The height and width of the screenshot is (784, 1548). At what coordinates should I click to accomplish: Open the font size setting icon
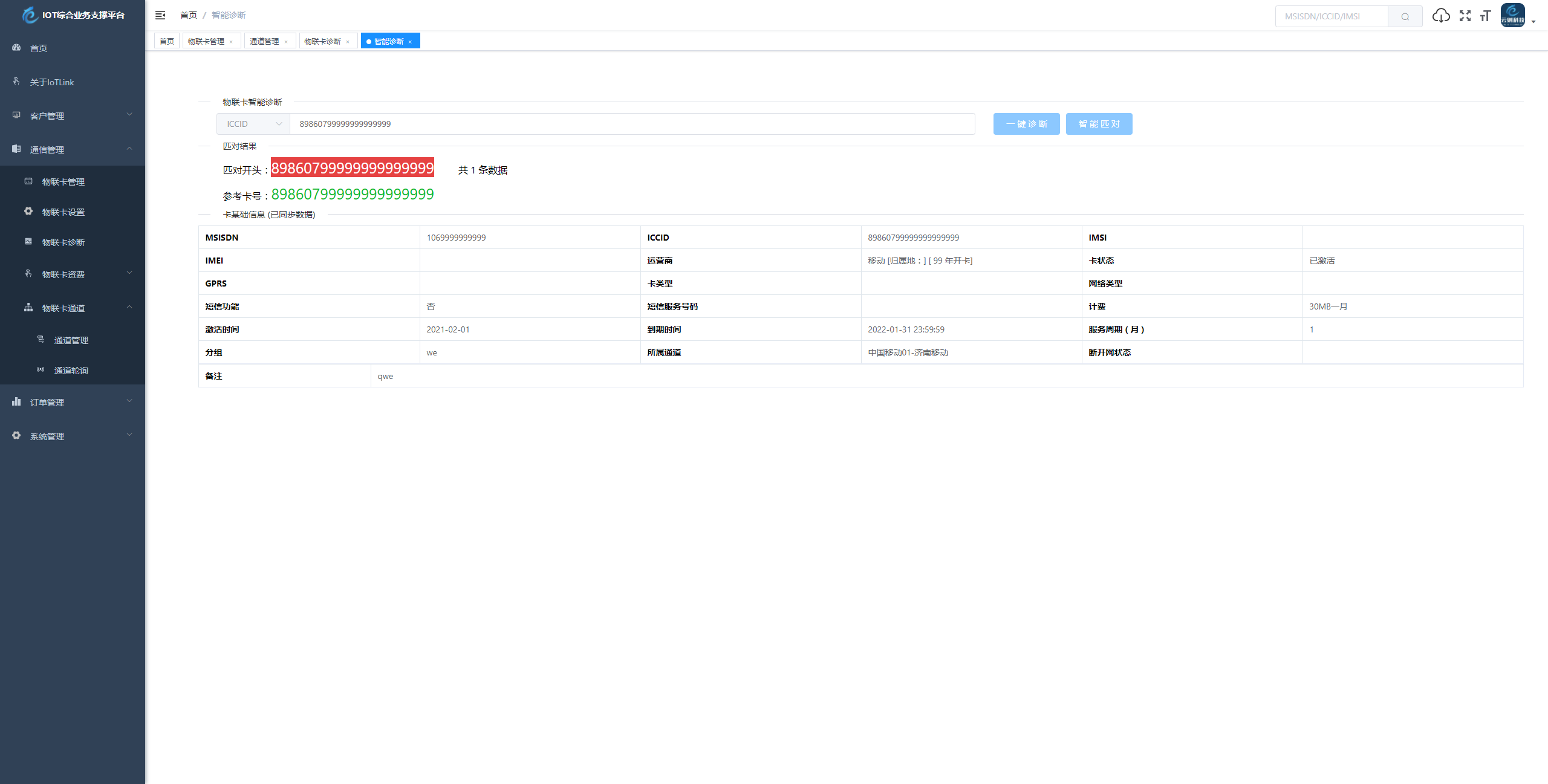[x=1486, y=16]
